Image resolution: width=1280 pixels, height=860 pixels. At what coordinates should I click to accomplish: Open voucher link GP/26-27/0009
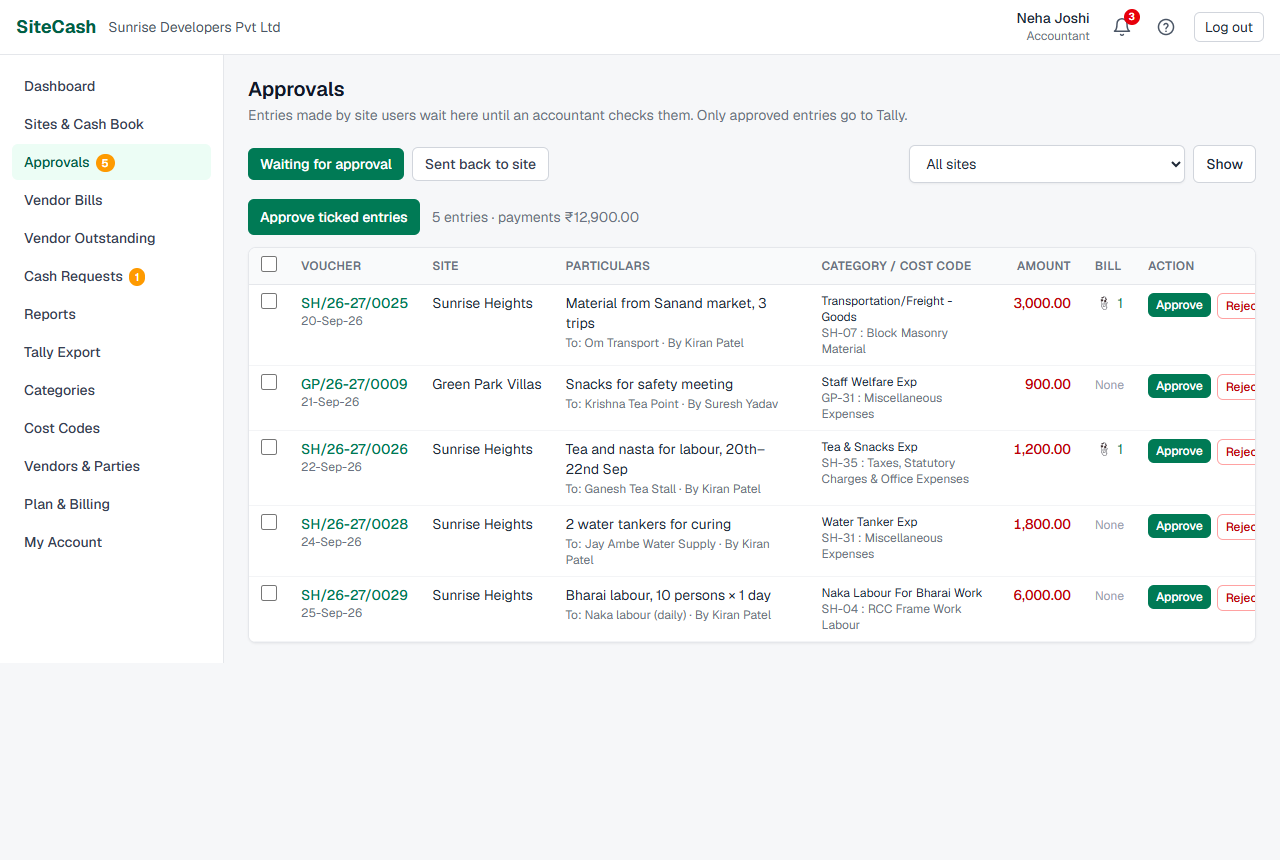coord(354,384)
